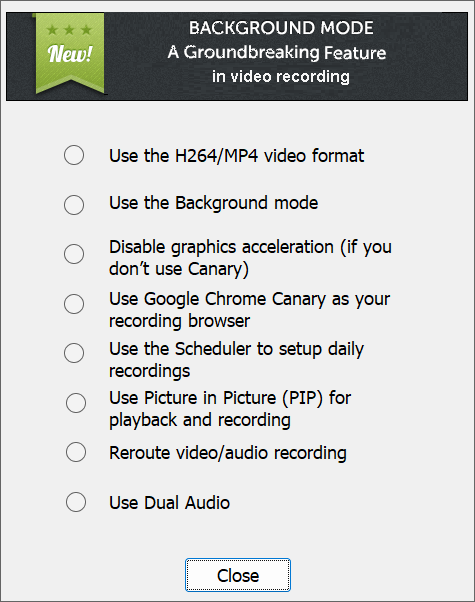
Task: Select the Use Dual Audio radio button
Action: coord(76,502)
